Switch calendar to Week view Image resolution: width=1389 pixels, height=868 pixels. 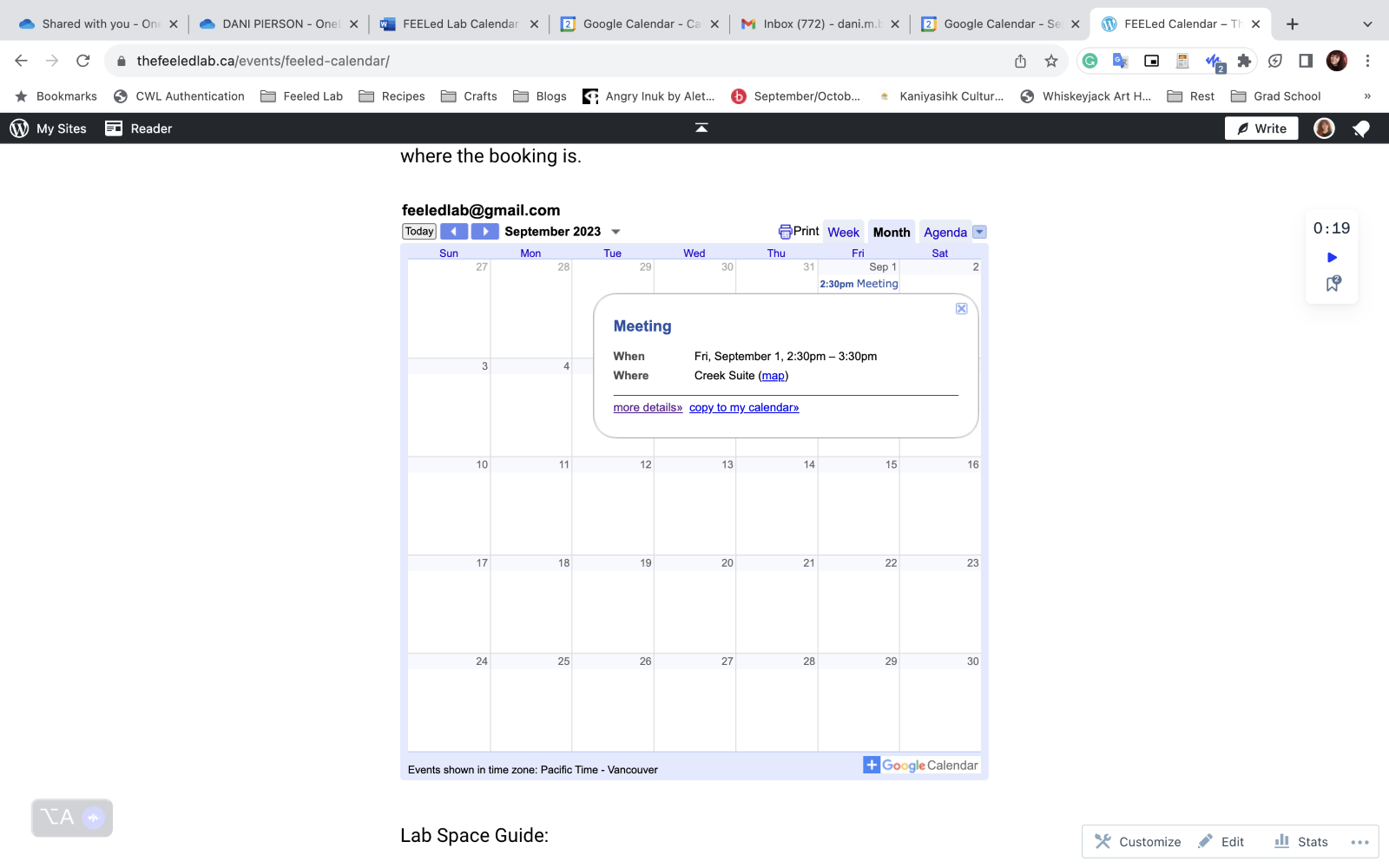click(843, 233)
